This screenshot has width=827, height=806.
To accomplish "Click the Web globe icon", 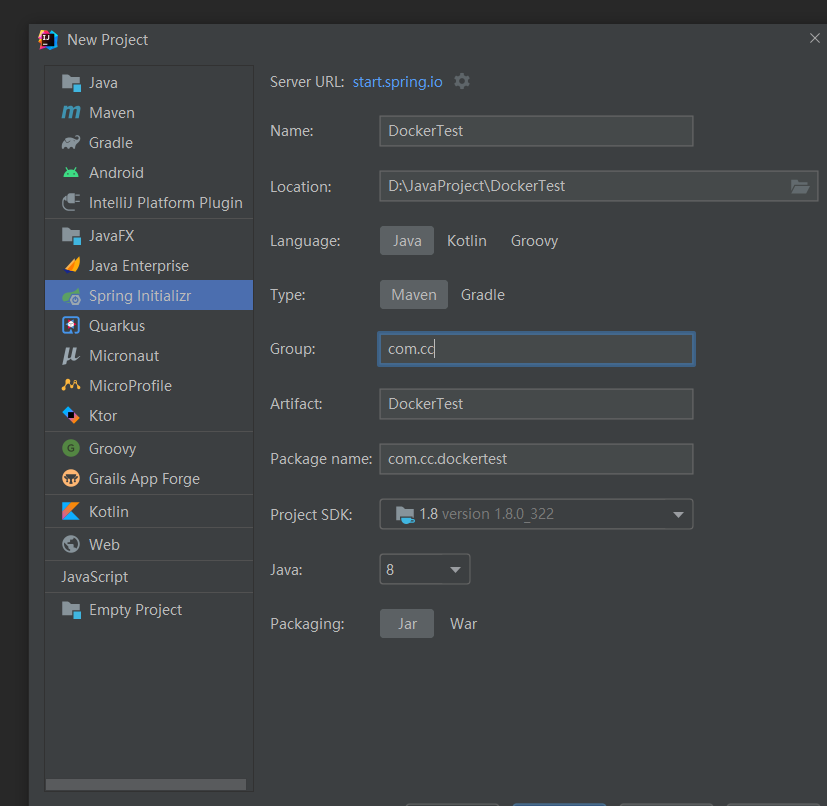I will coord(71,544).
